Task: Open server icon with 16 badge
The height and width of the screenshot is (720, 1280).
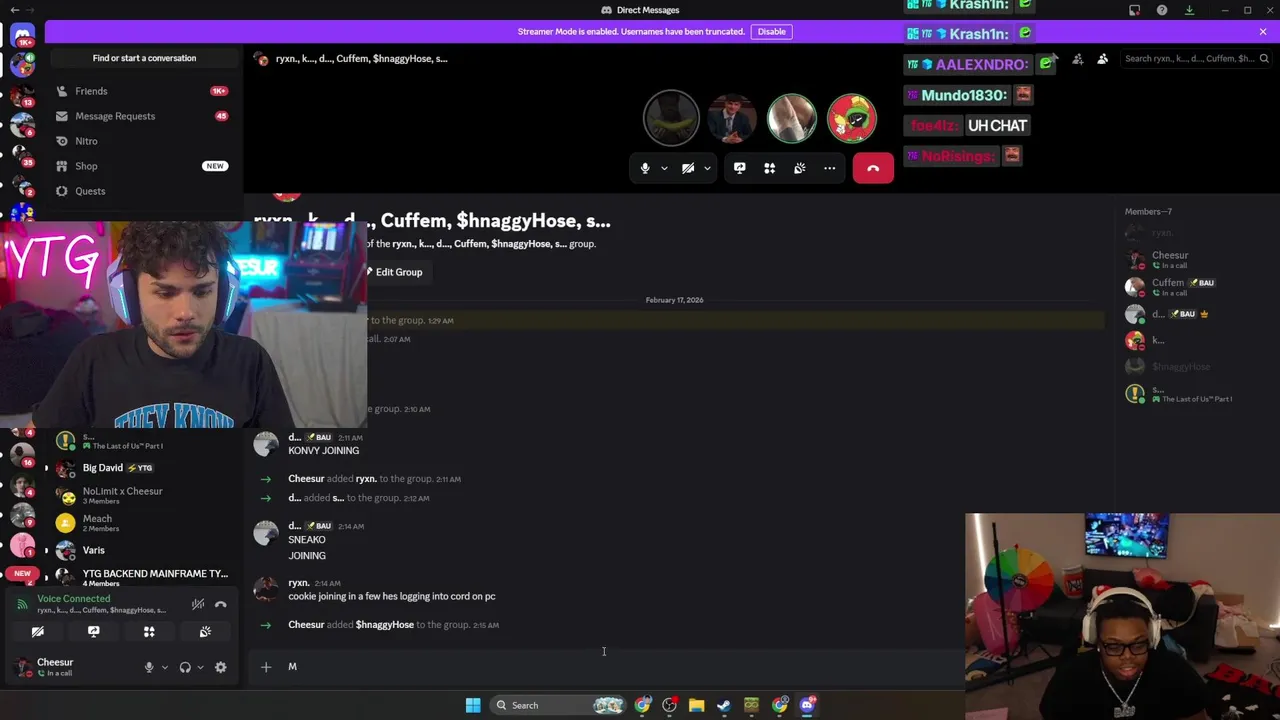Action: pyautogui.click(x=22, y=455)
